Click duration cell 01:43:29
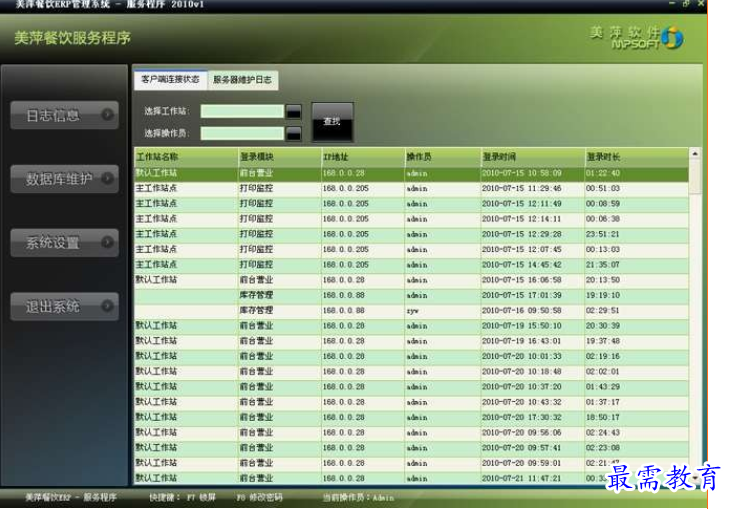729x509 pixels. 603,387
